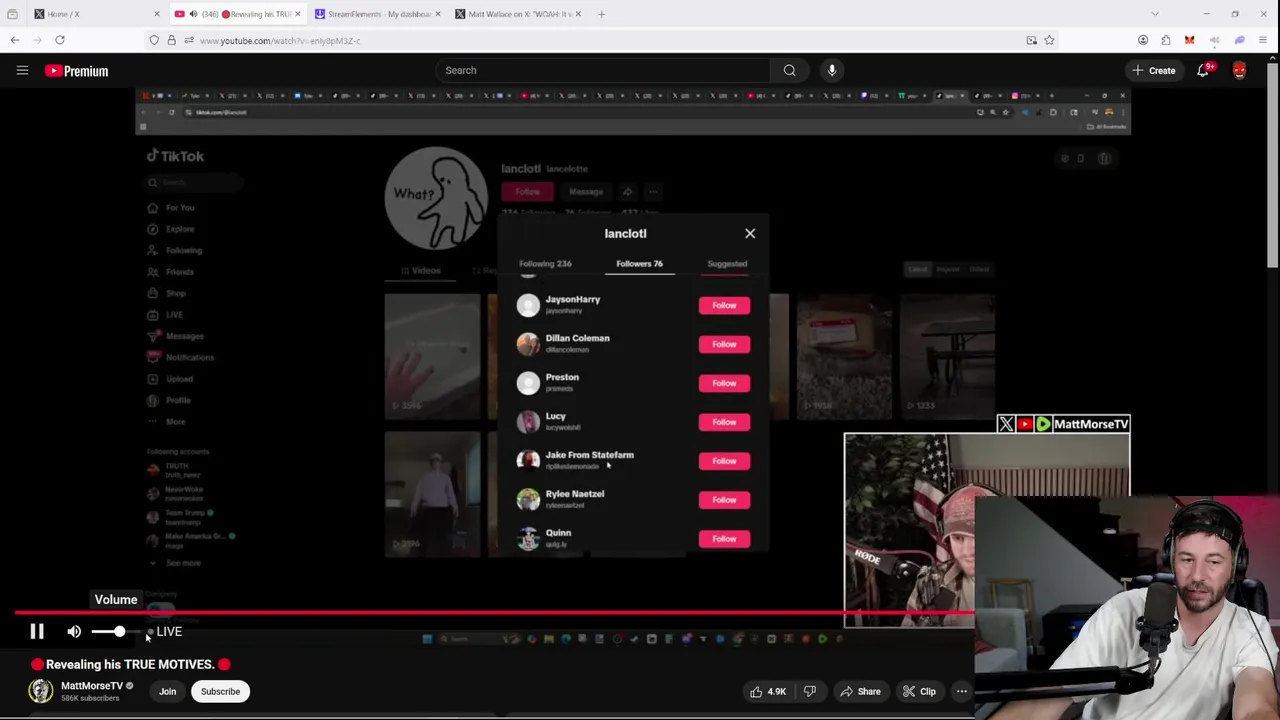Open the Create dropdown

(1154, 71)
